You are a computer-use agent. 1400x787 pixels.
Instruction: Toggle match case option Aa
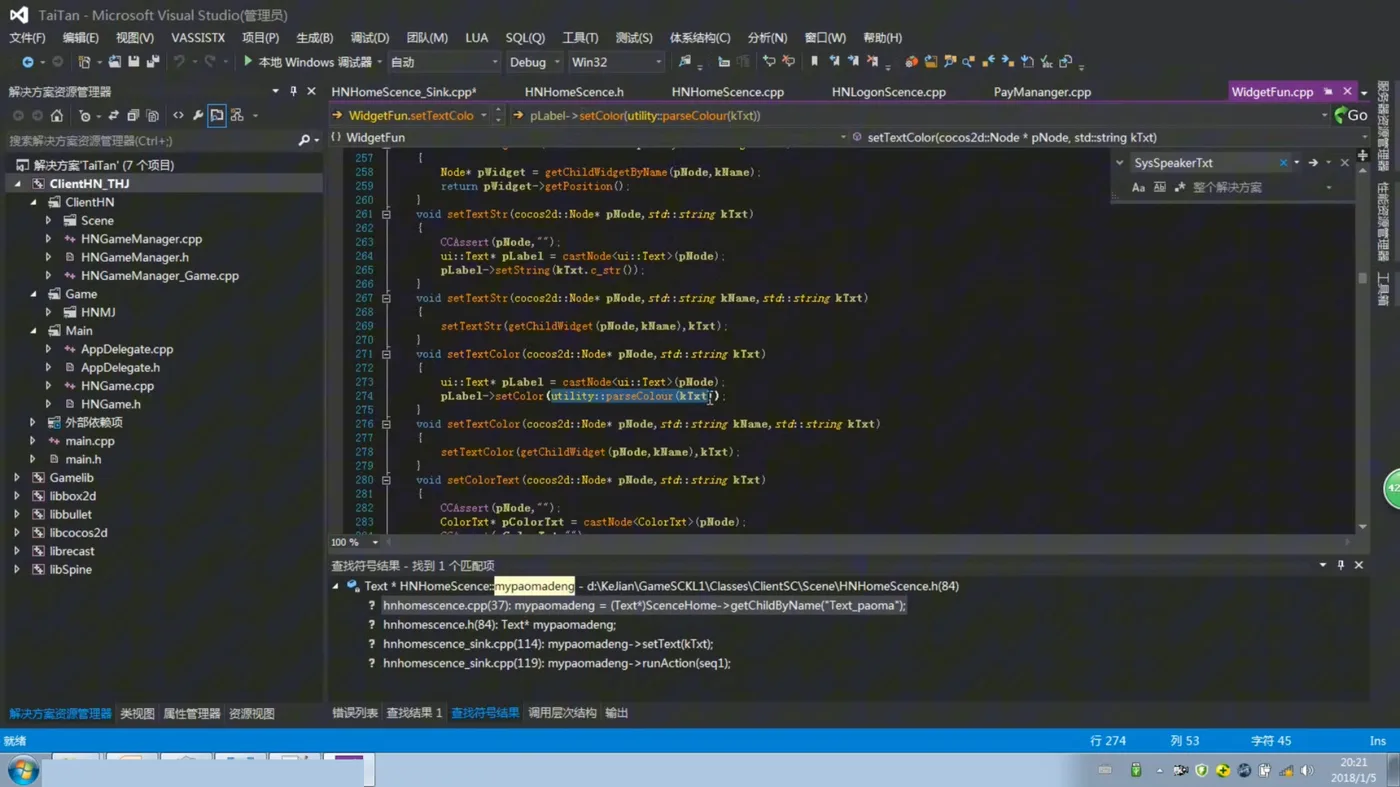(1138, 187)
